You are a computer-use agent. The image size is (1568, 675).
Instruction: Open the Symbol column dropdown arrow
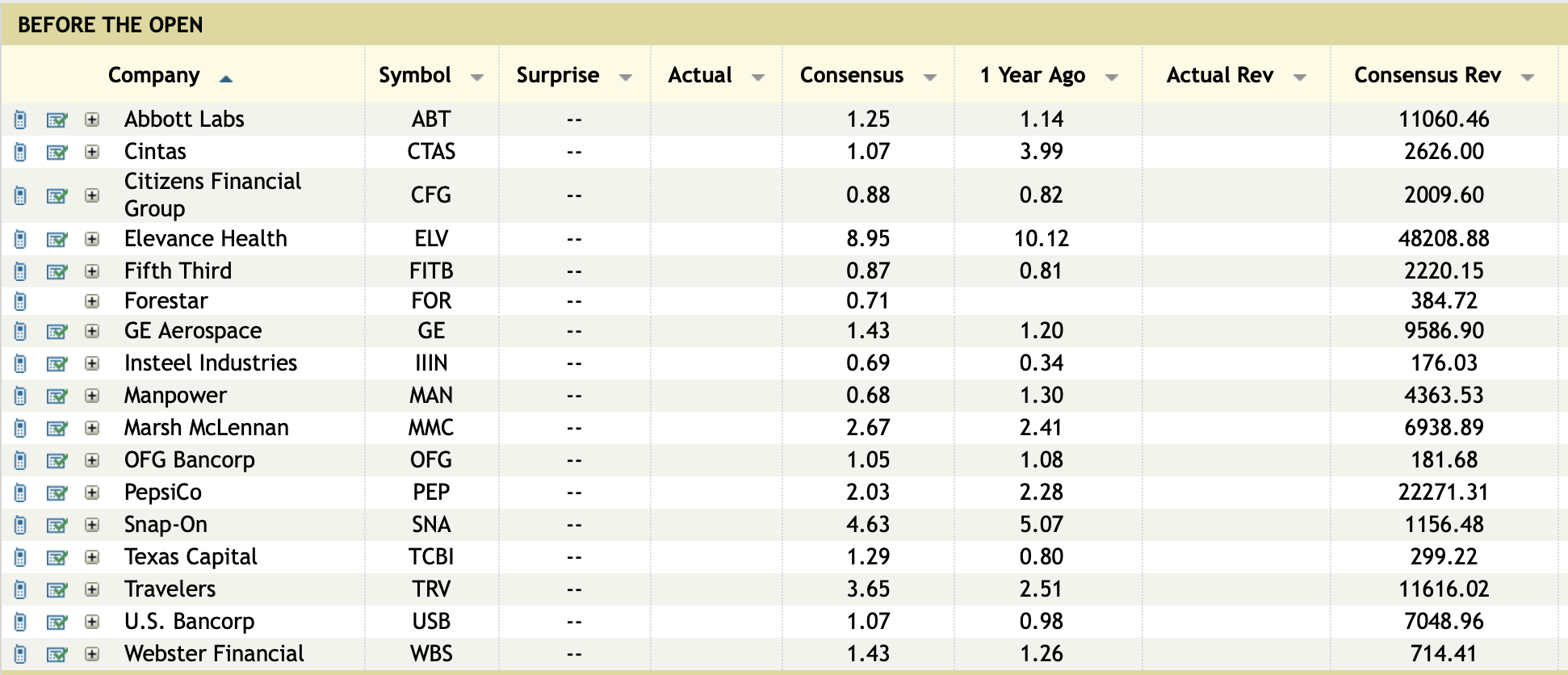tap(477, 78)
